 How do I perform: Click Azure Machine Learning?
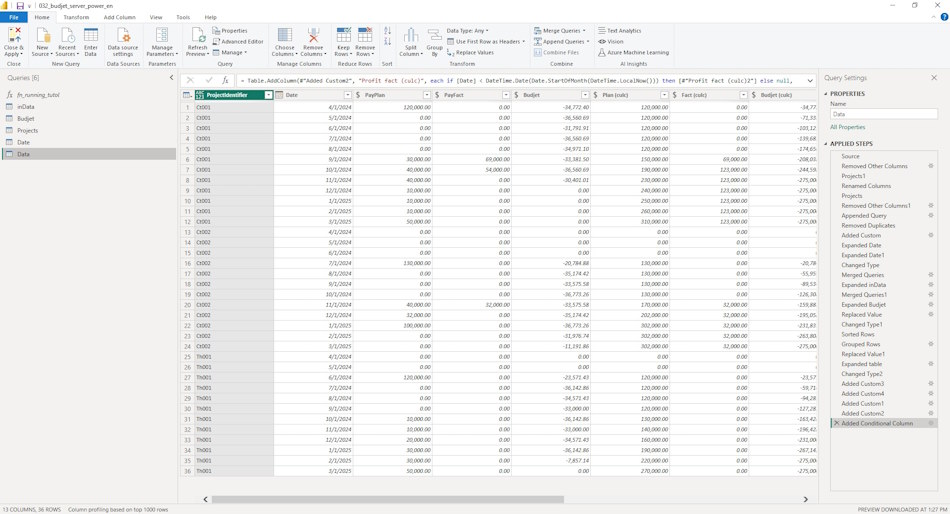pyautogui.click(x=634, y=52)
